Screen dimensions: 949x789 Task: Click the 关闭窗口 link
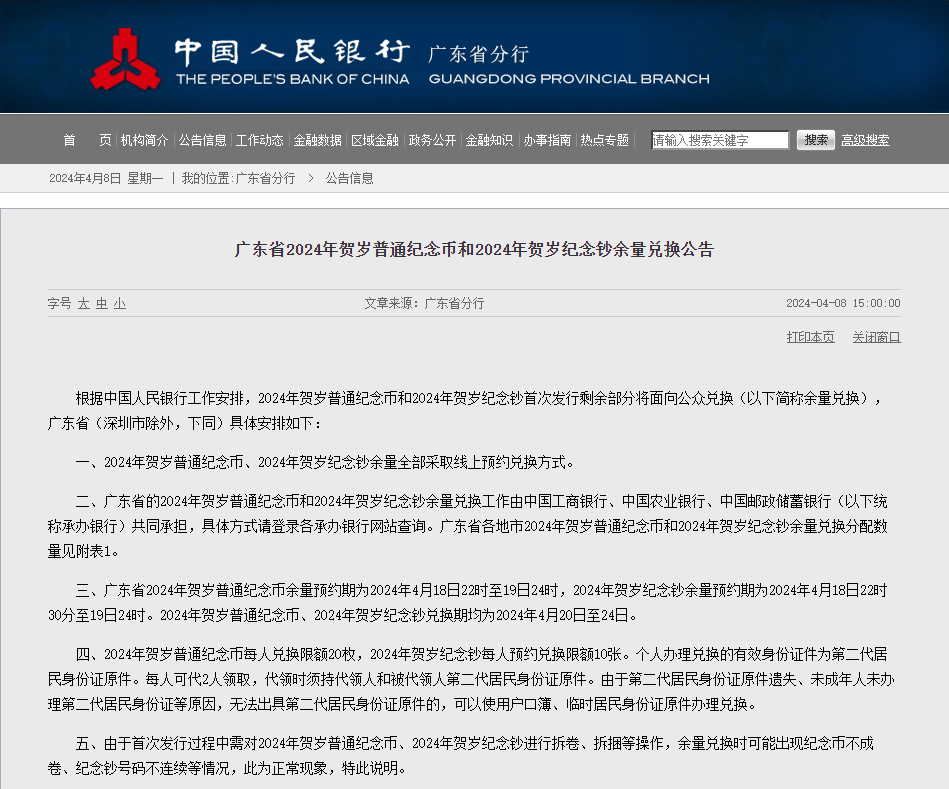(x=876, y=337)
